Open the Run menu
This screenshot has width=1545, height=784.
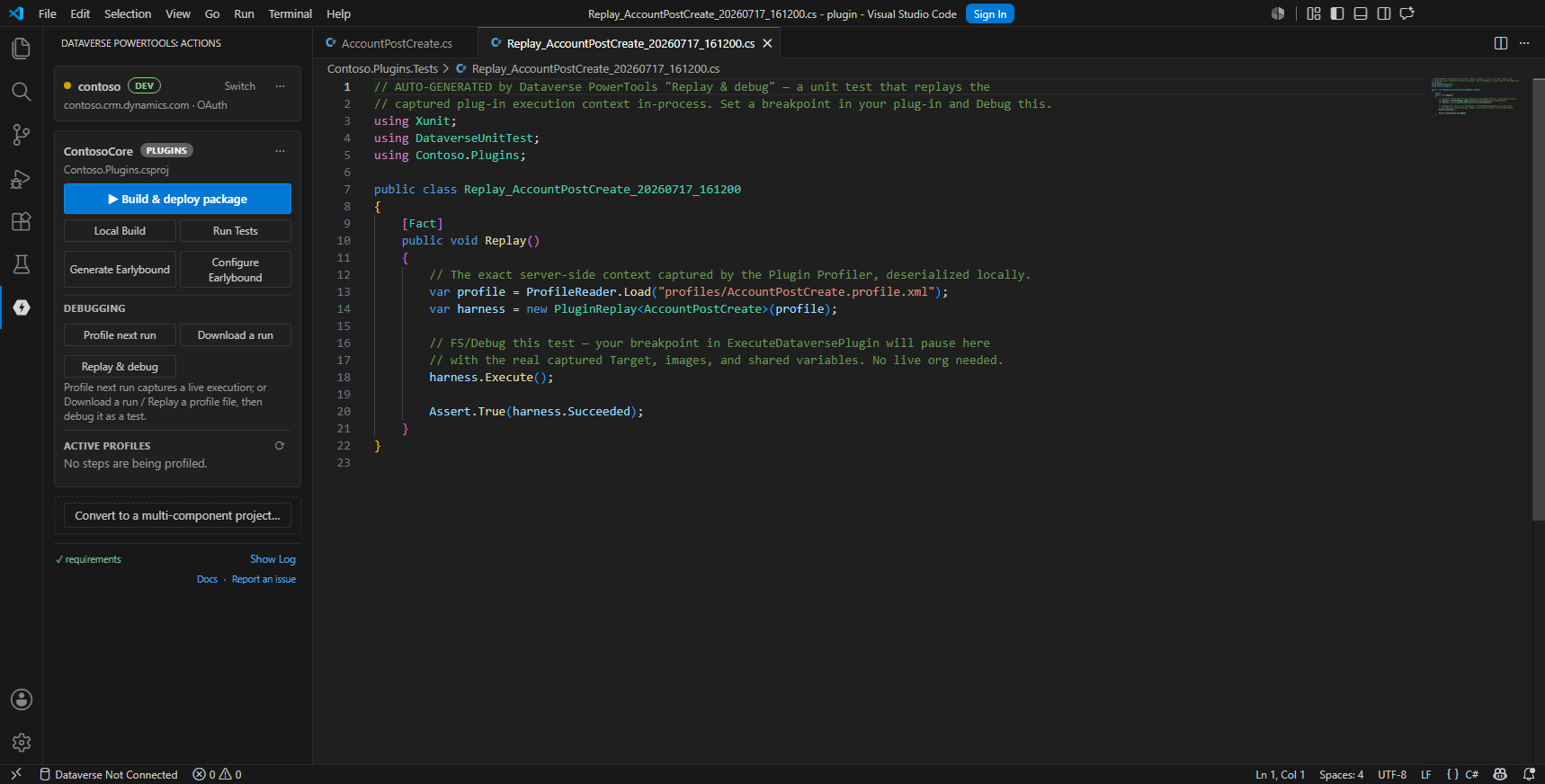(x=244, y=13)
